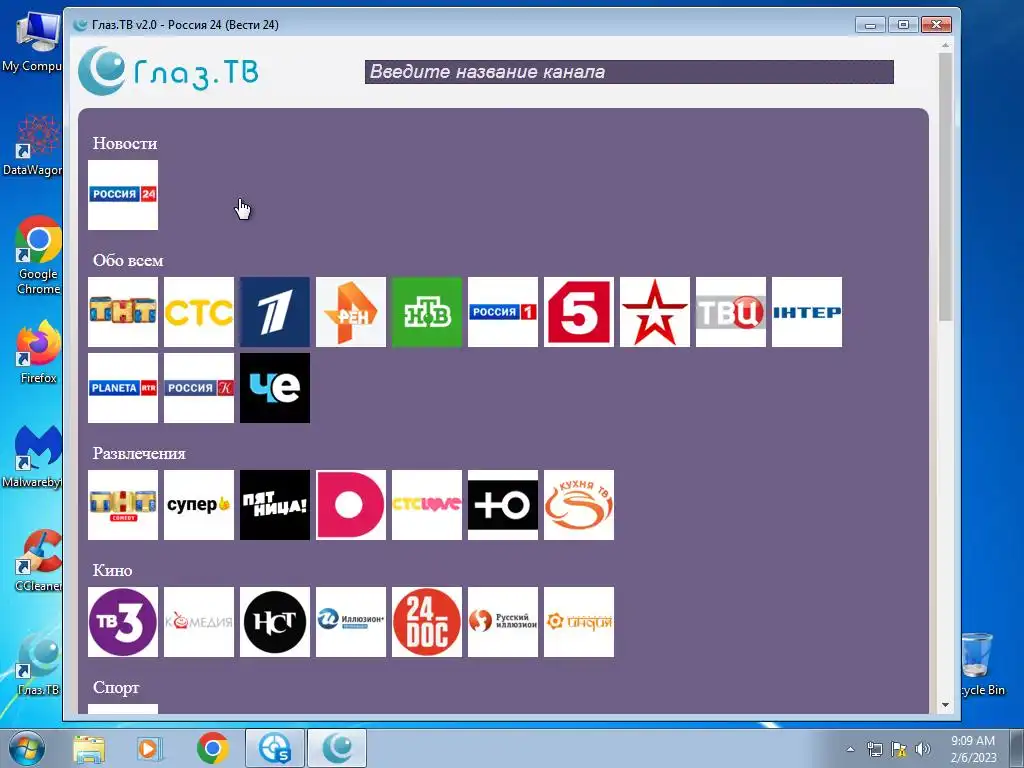The height and width of the screenshot is (768, 1024).
Task: Click the Обо всем category heading
Action: (128, 261)
